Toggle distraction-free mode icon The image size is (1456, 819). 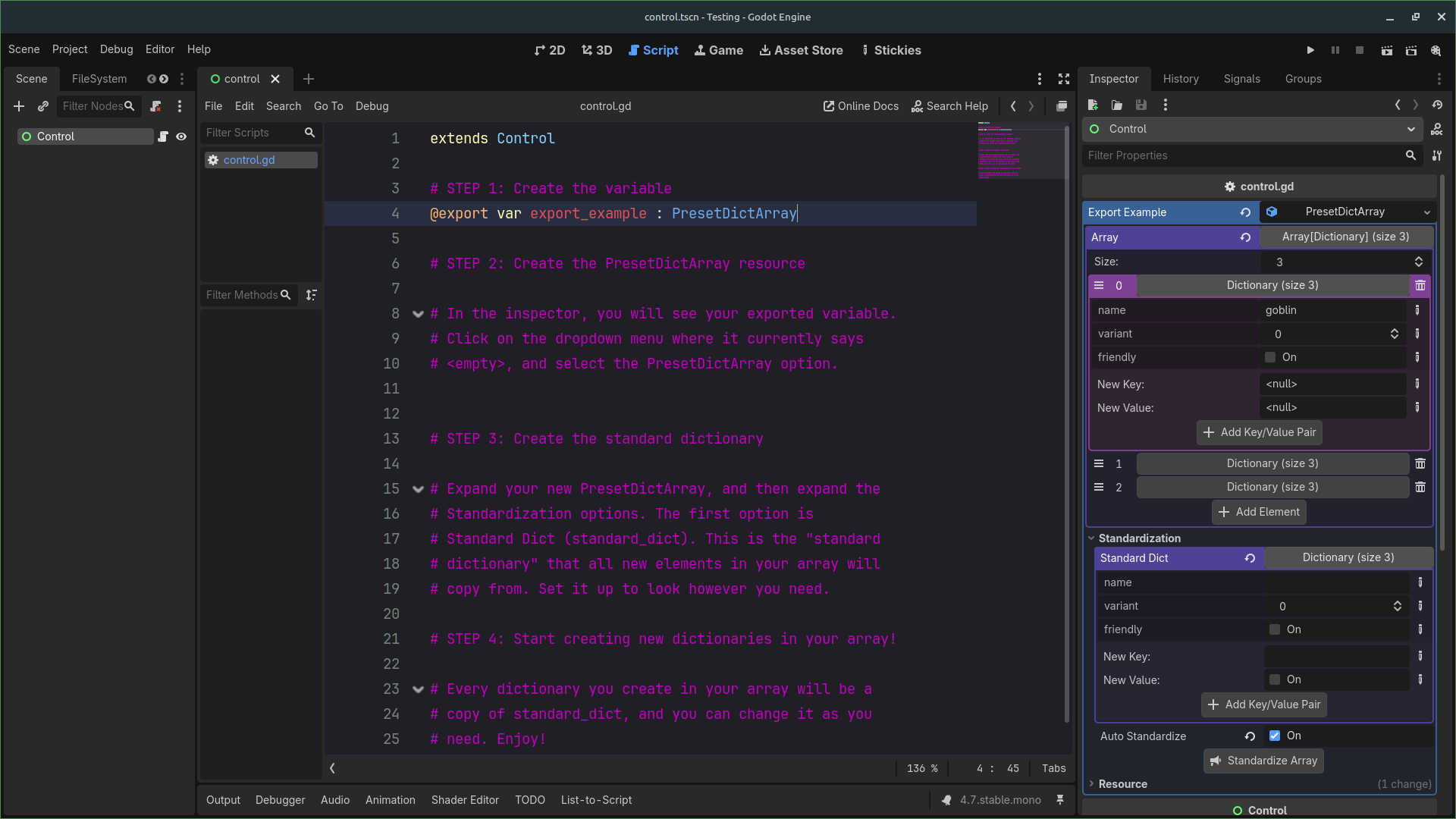[1064, 79]
